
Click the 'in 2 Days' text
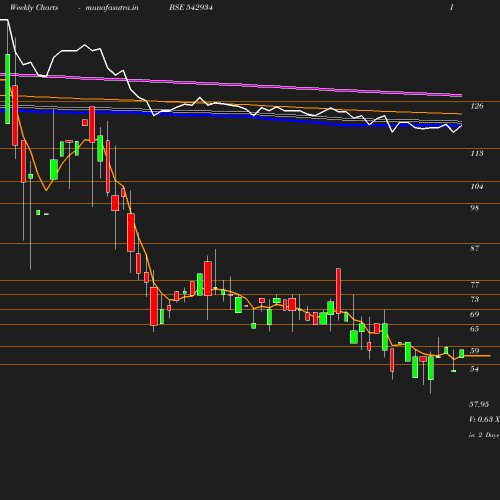(484, 435)
